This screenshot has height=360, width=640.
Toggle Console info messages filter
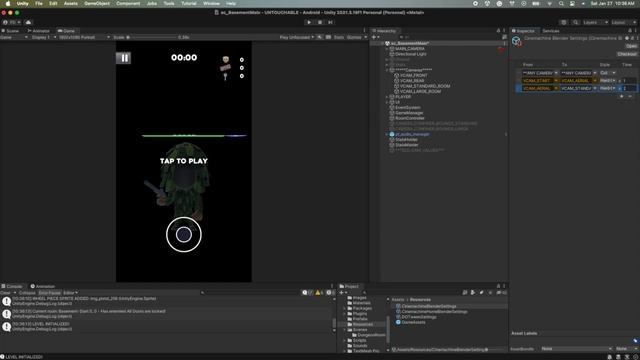click(x=307, y=293)
